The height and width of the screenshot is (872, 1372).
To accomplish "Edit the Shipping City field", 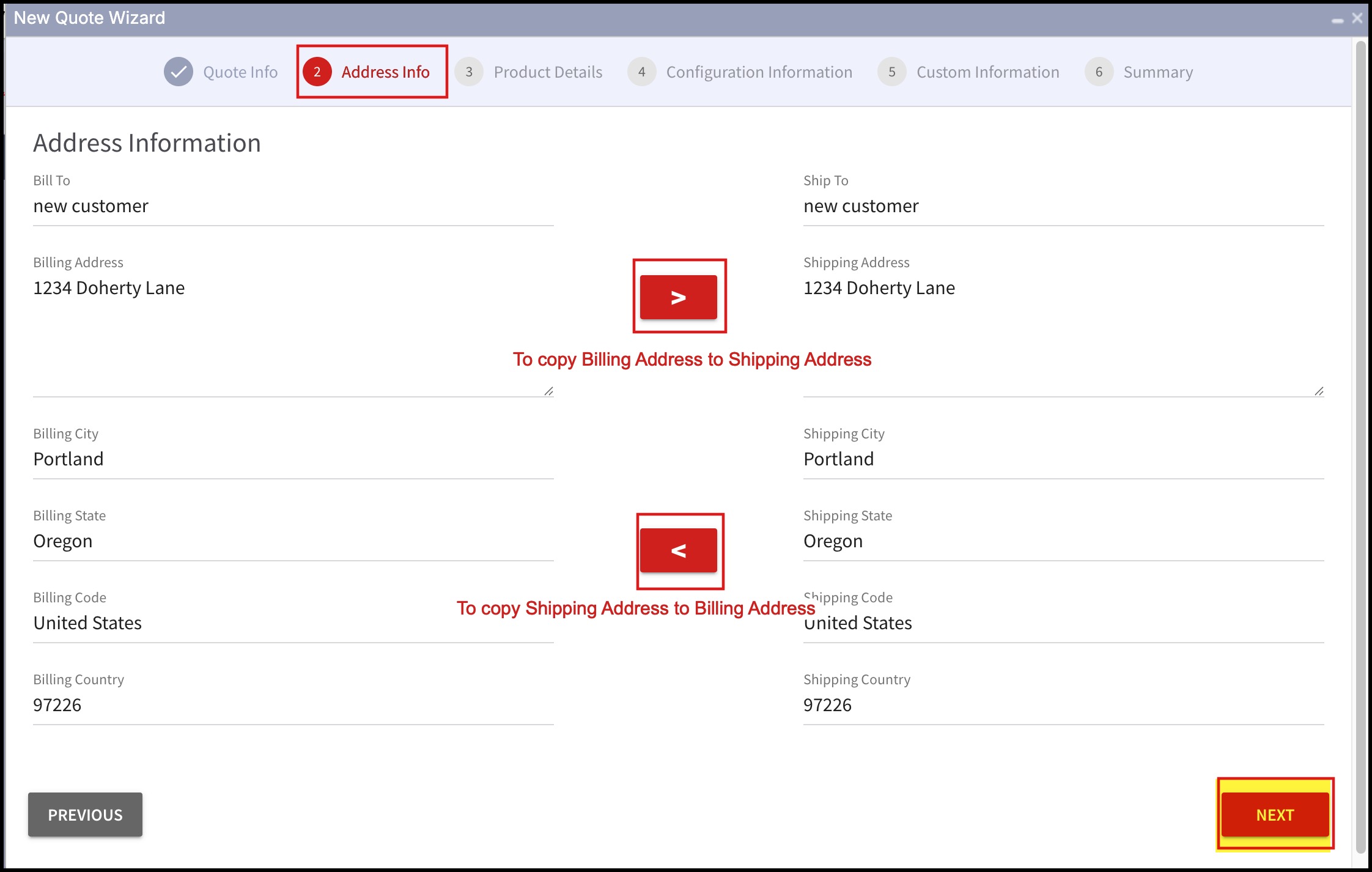I will coord(1064,460).
